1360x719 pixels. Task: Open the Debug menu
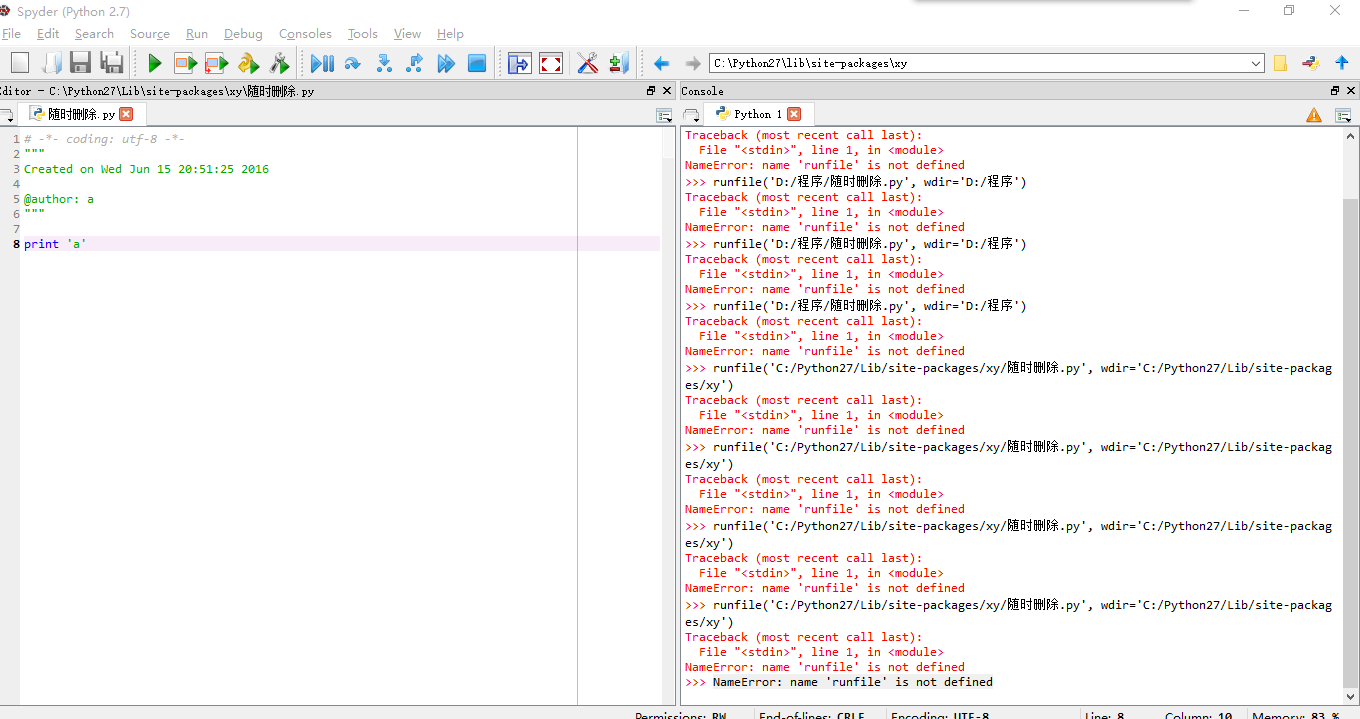(243, 33)
